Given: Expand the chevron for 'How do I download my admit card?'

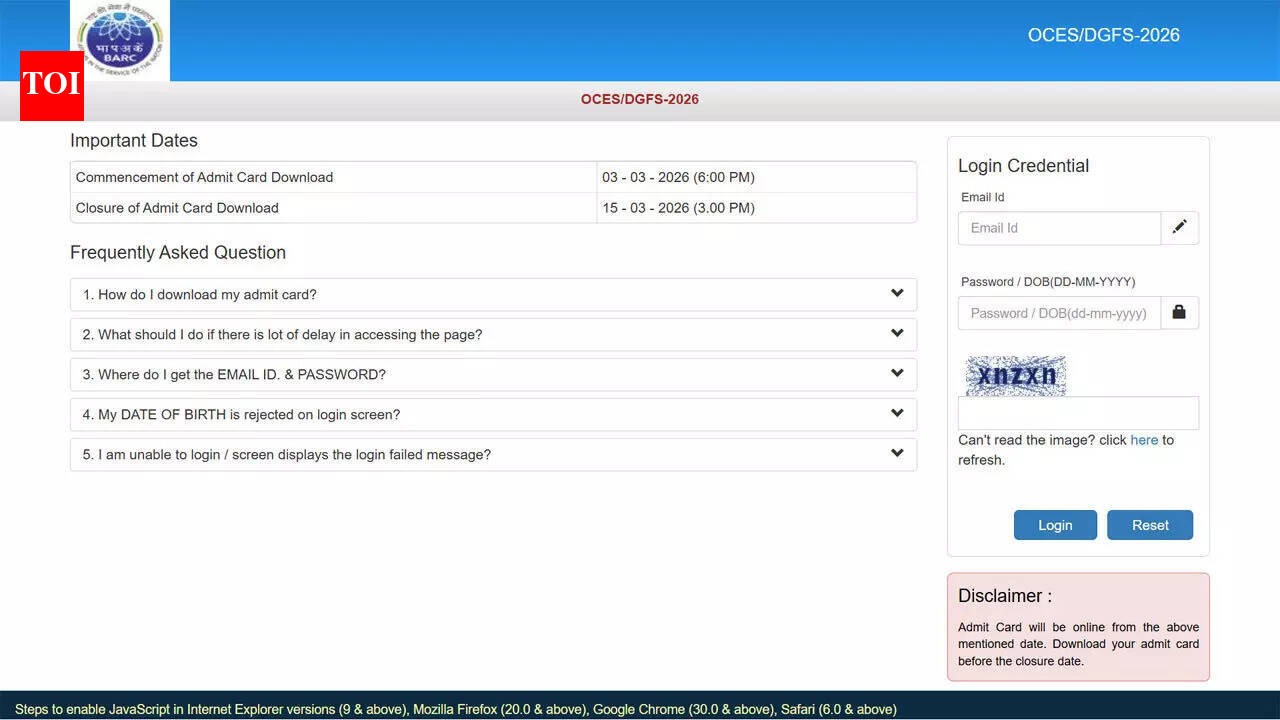Looking at the screenshot, I should tap(897, 294).
